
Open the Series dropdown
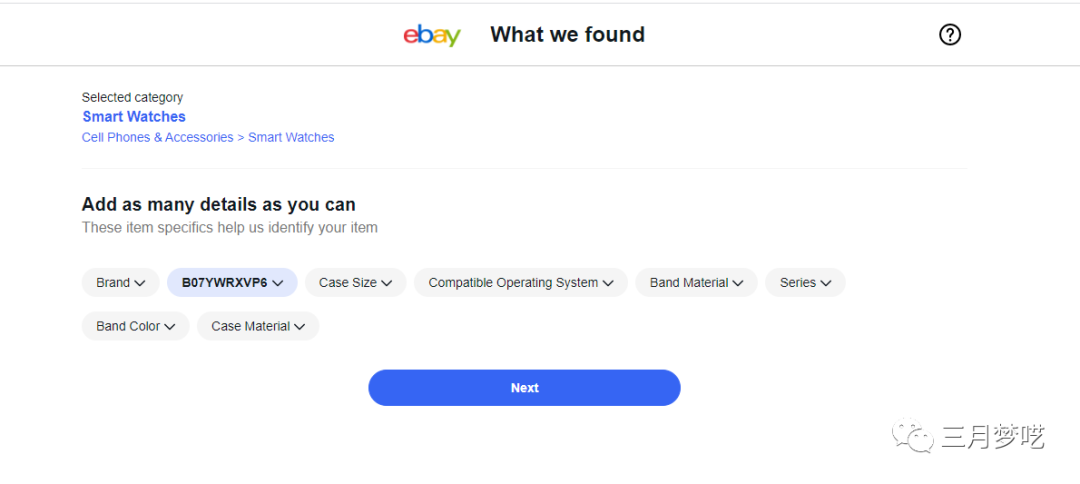point(805,283)
